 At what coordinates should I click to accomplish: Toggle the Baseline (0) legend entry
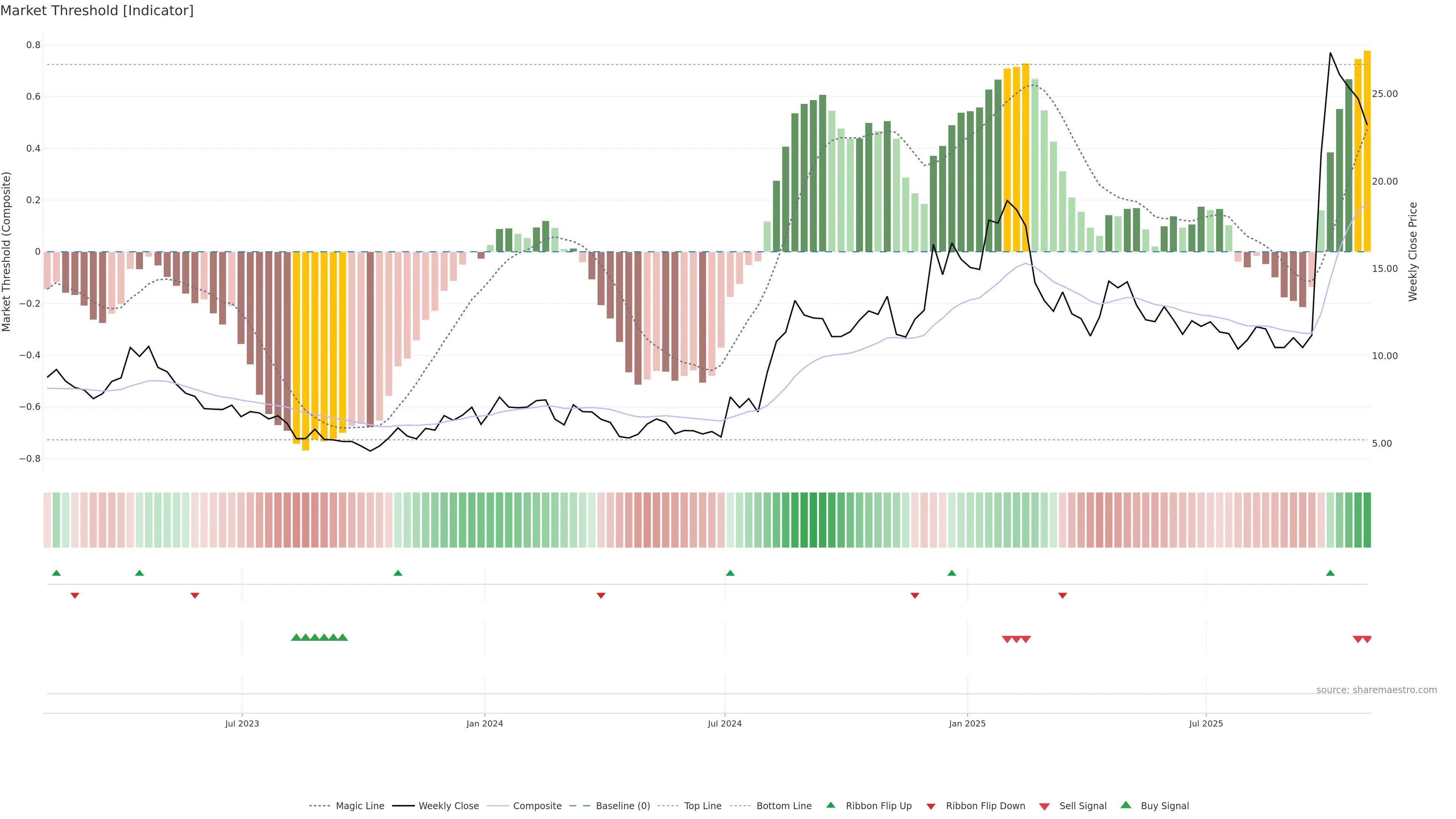coord(622,806)
